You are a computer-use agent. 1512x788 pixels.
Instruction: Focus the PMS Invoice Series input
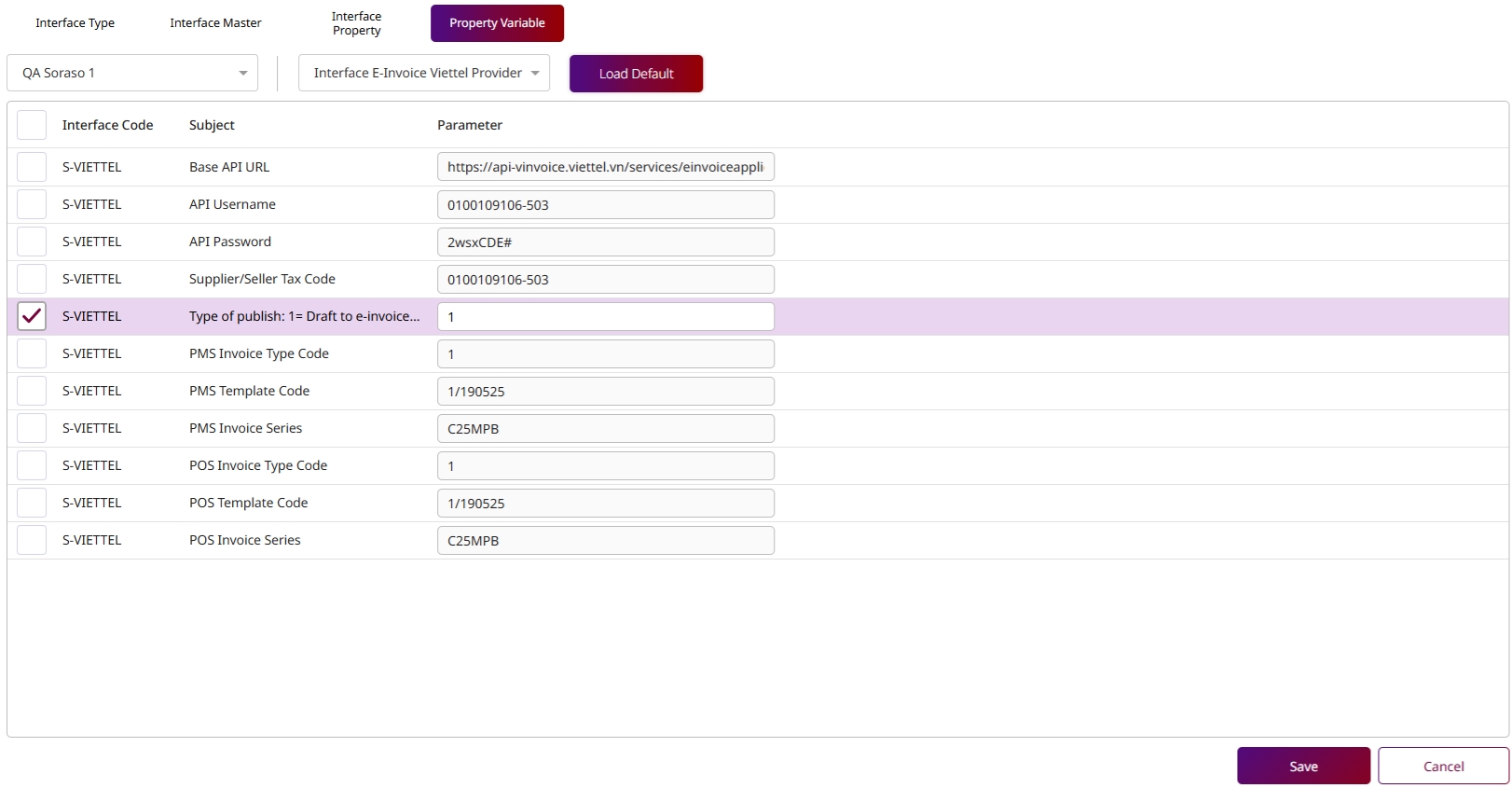pos(605,428)
